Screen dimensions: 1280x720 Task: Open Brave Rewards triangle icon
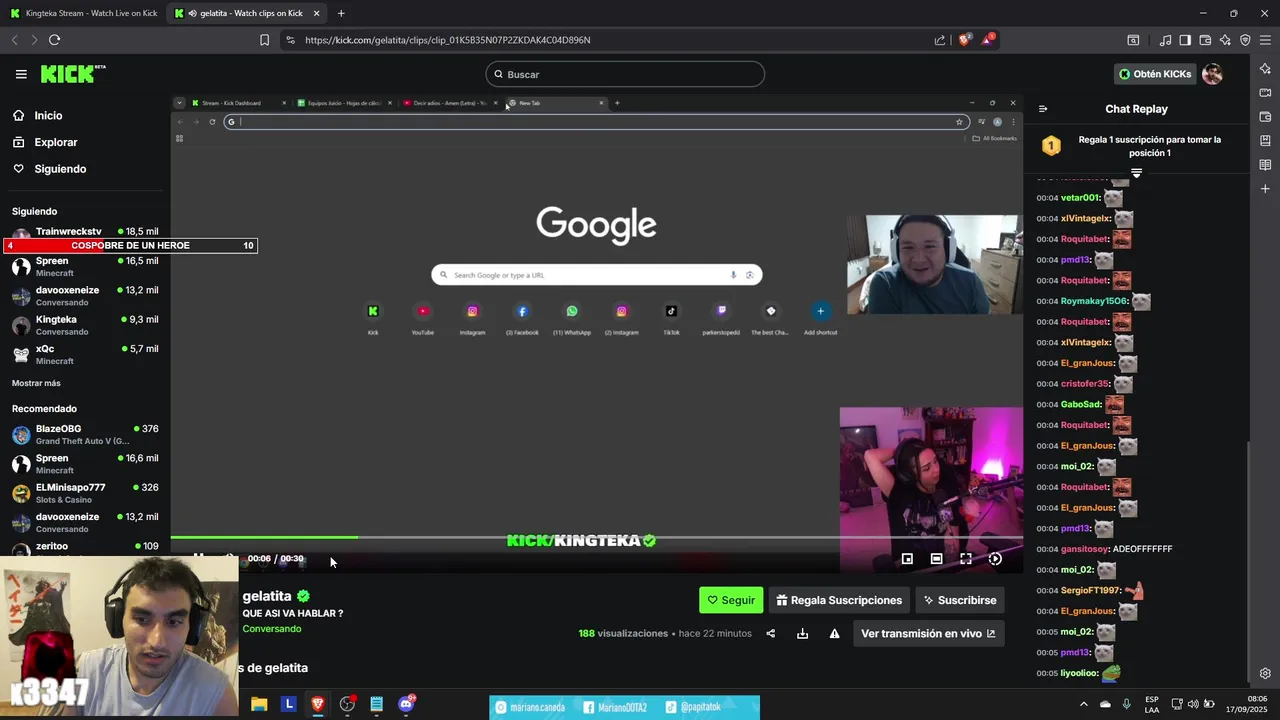tap(988, 39)
